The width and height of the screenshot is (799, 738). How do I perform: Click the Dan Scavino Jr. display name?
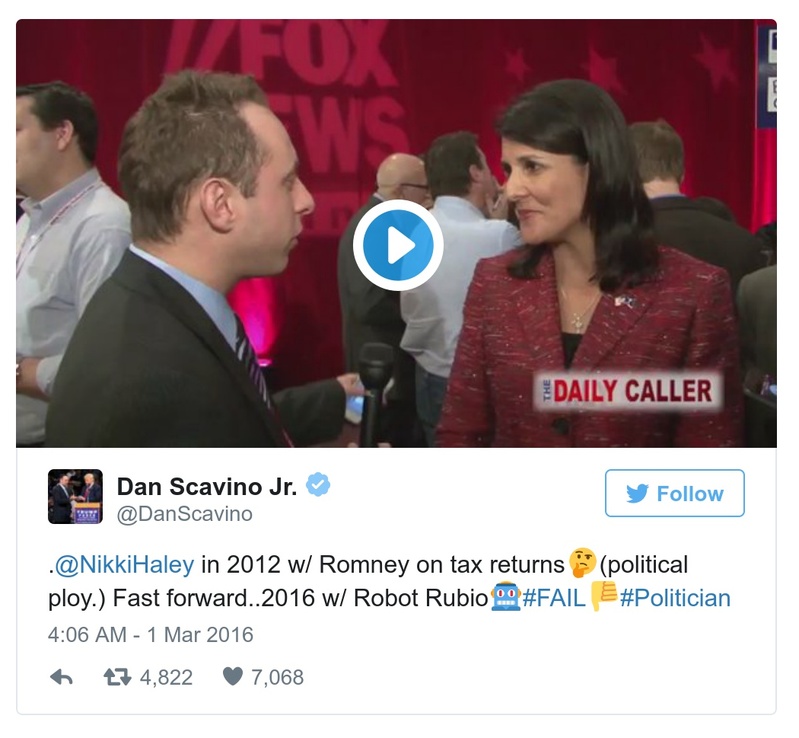pos(207,486)
